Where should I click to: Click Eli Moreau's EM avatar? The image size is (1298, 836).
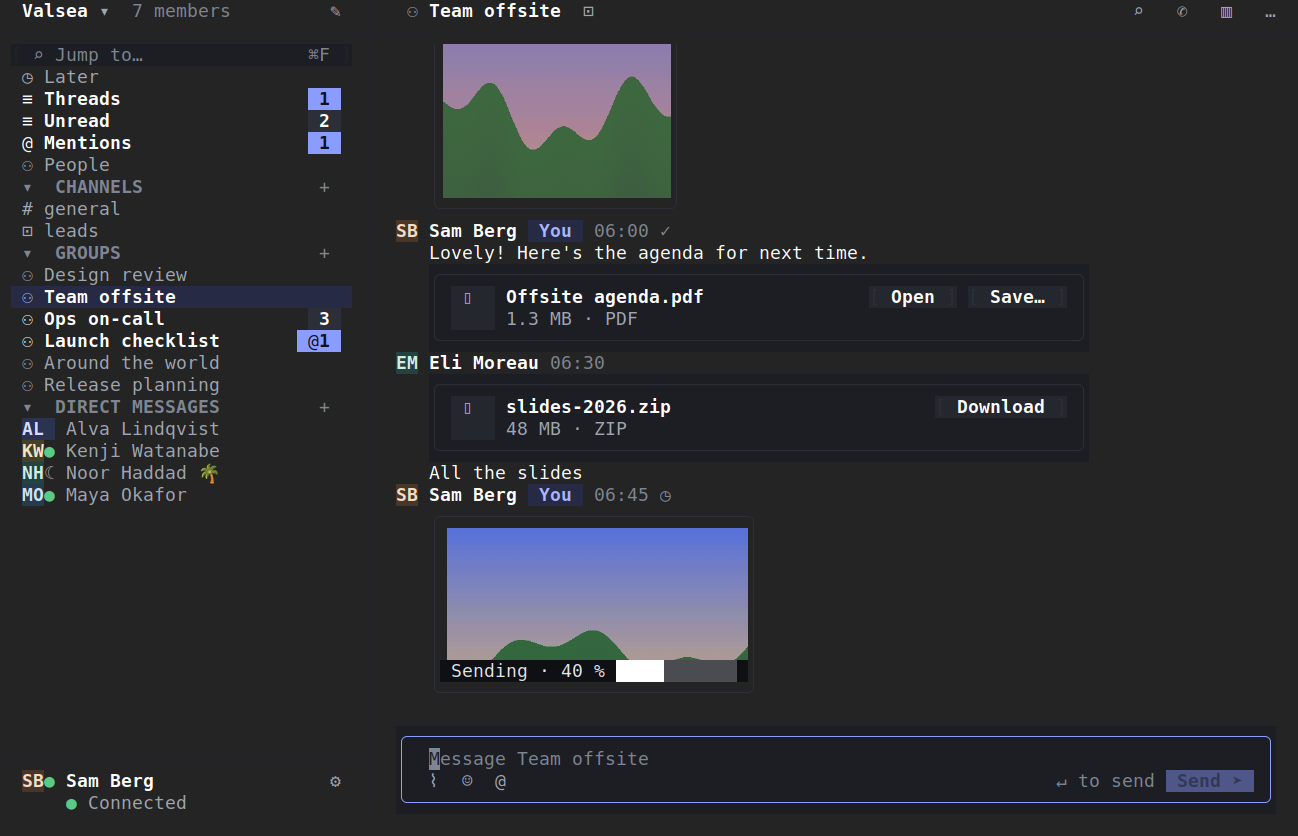click(x=407, y=363)
